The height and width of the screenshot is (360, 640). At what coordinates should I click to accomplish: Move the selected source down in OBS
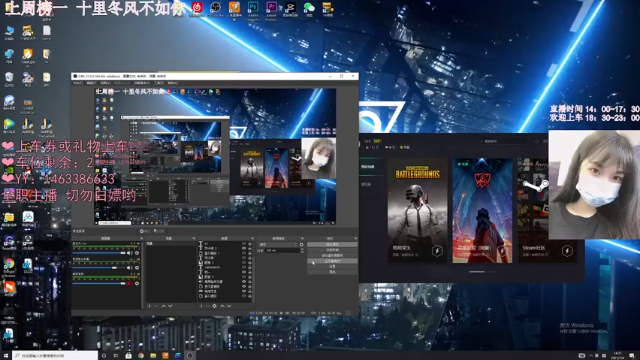coord(229,306)
